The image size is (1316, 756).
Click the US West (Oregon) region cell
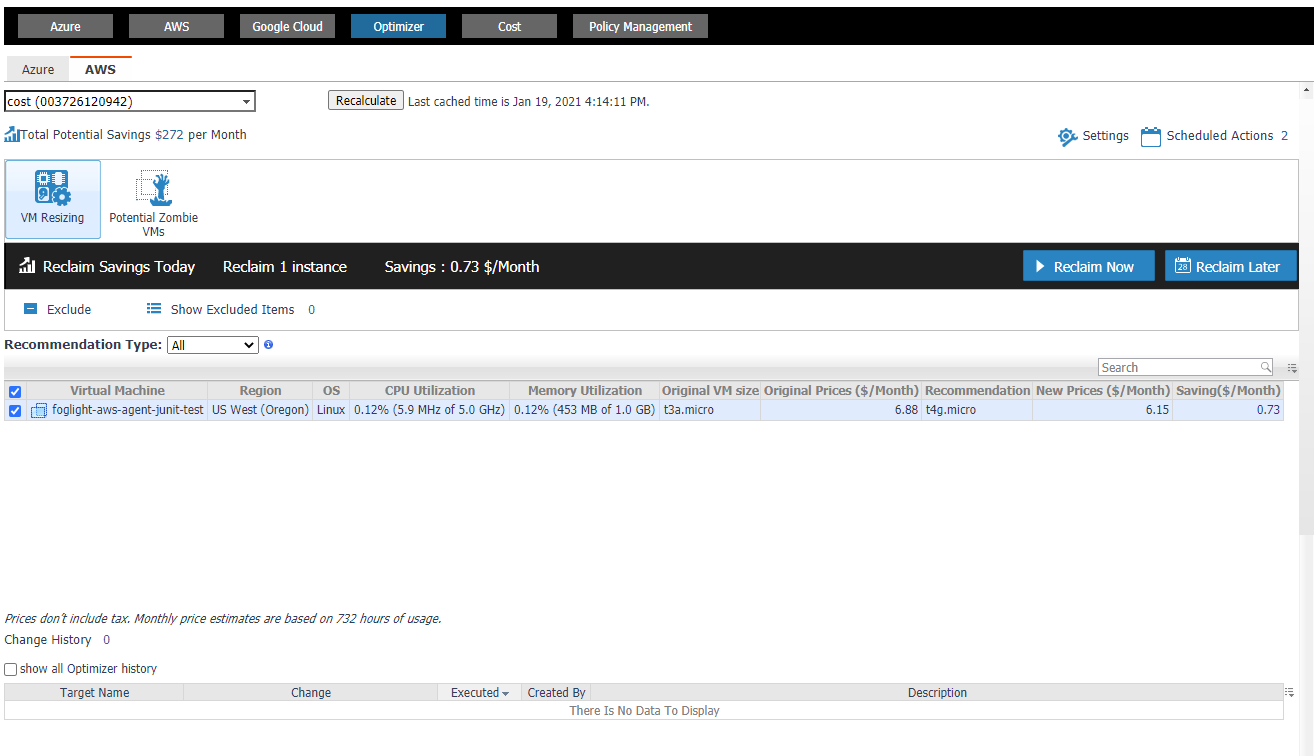tap(260, 410)
